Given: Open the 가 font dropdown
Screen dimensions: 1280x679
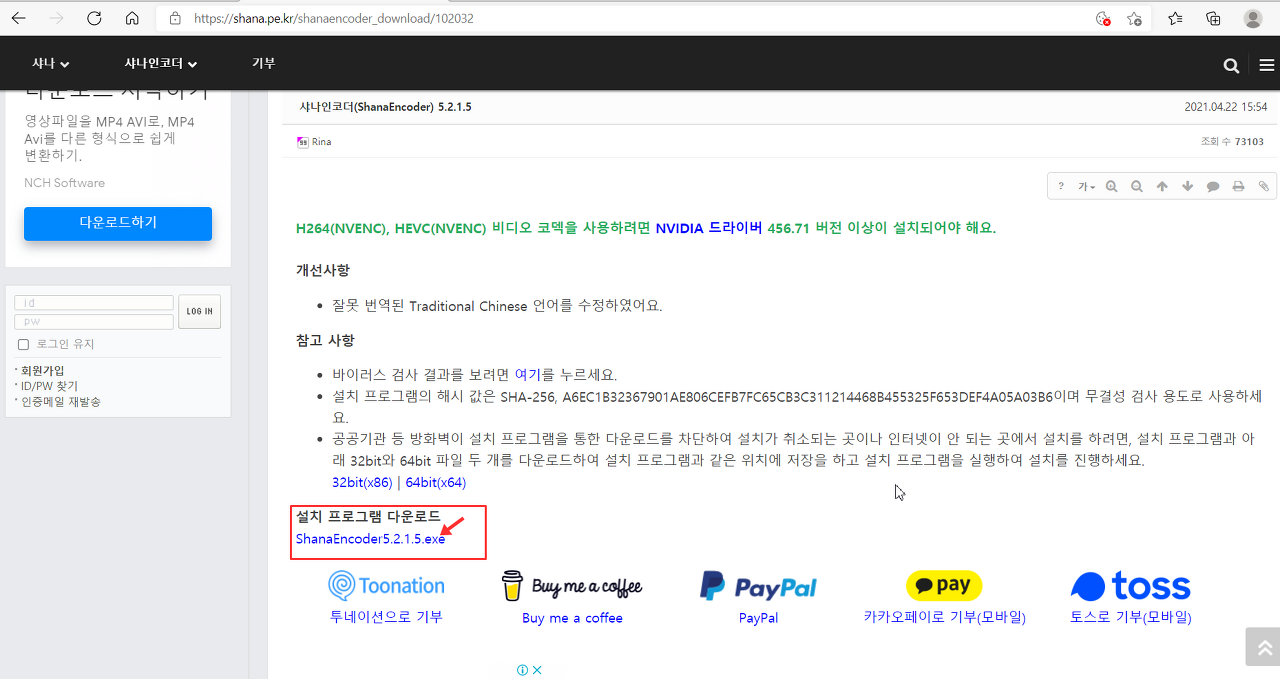Looking at the screenshot, I should 1086,187.
